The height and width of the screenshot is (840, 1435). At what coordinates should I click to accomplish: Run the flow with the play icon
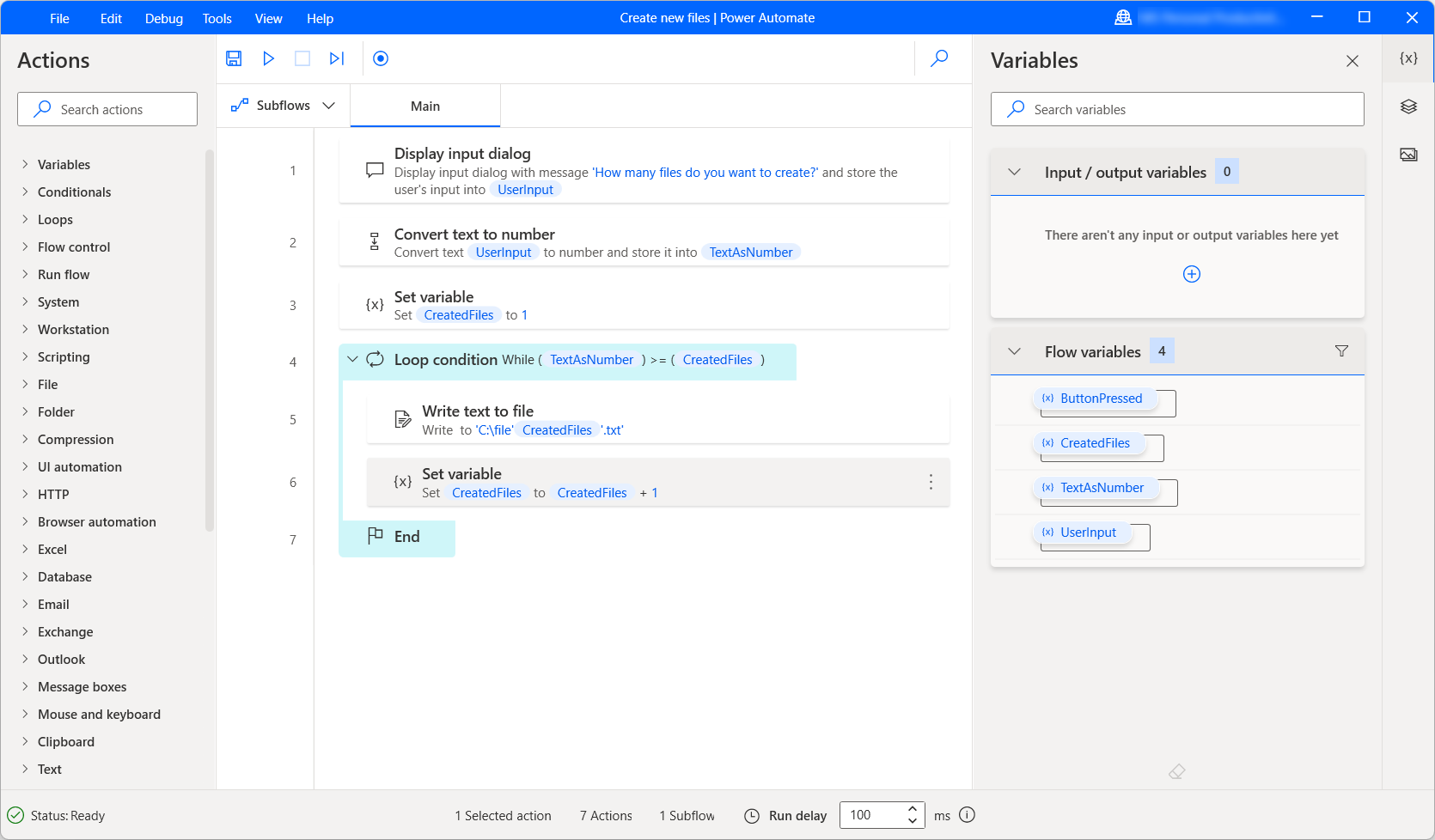(268, 58)
